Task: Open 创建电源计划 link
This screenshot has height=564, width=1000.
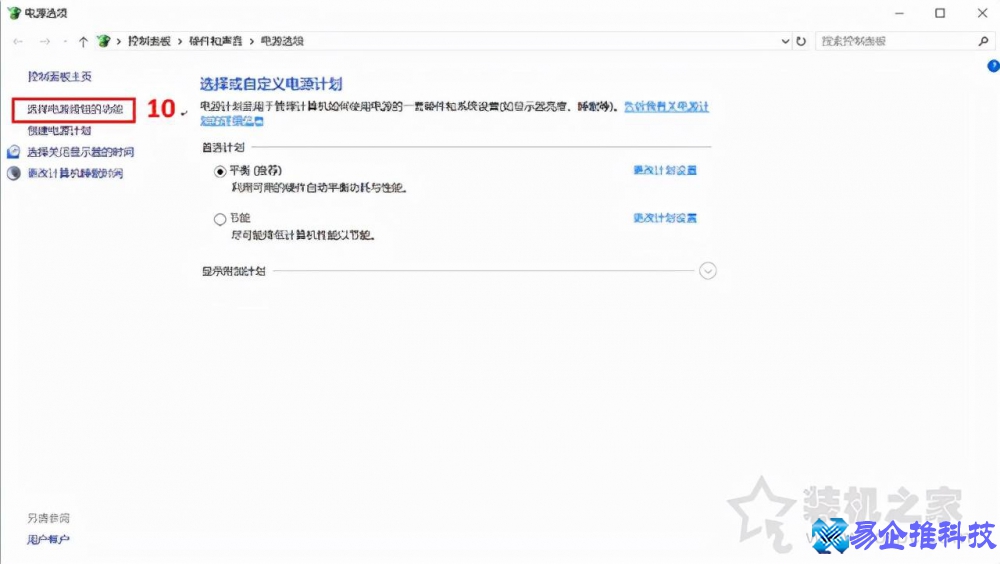Action: point(59,131)
